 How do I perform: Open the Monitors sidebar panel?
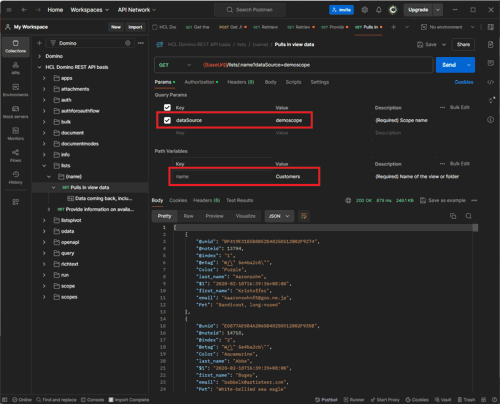click(x=15, y=134)
